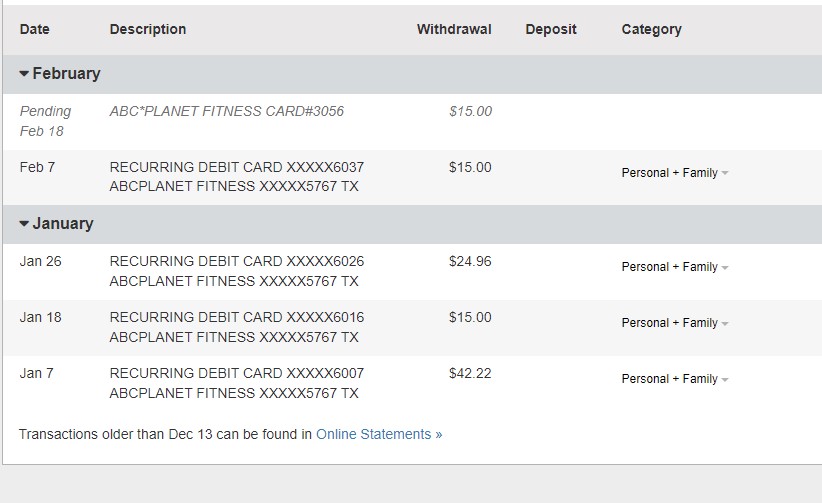Click the Deposit column header
This screenshot has height=503, width=822.
click(x=551, y=29)
